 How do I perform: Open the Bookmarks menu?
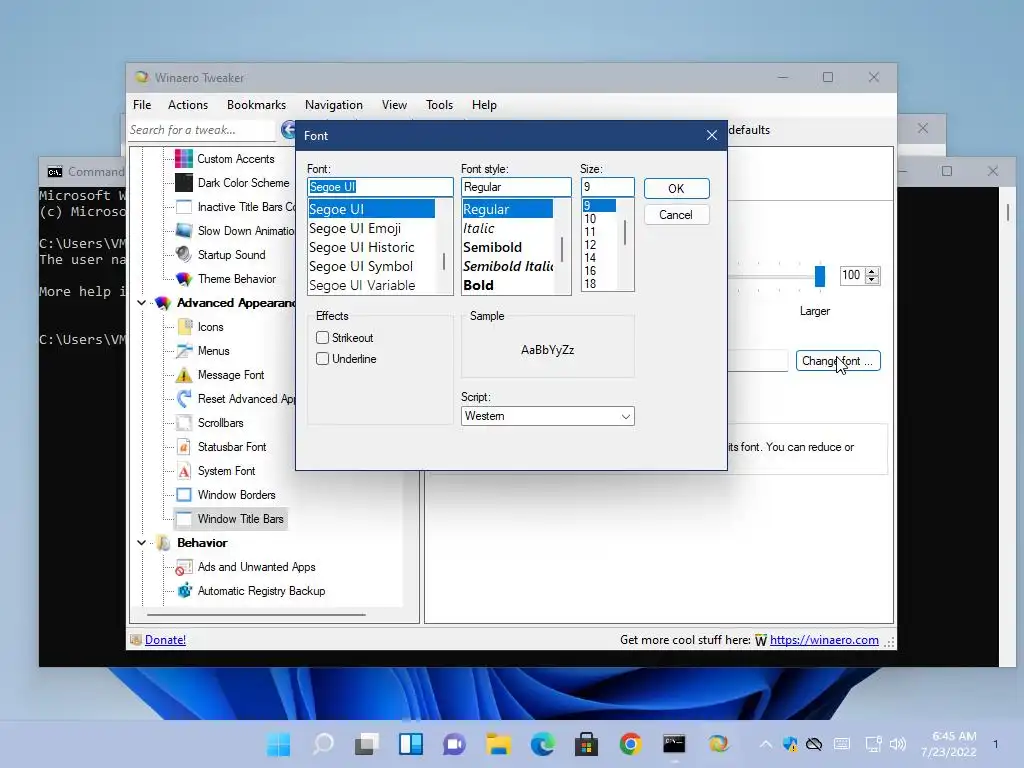257,104
